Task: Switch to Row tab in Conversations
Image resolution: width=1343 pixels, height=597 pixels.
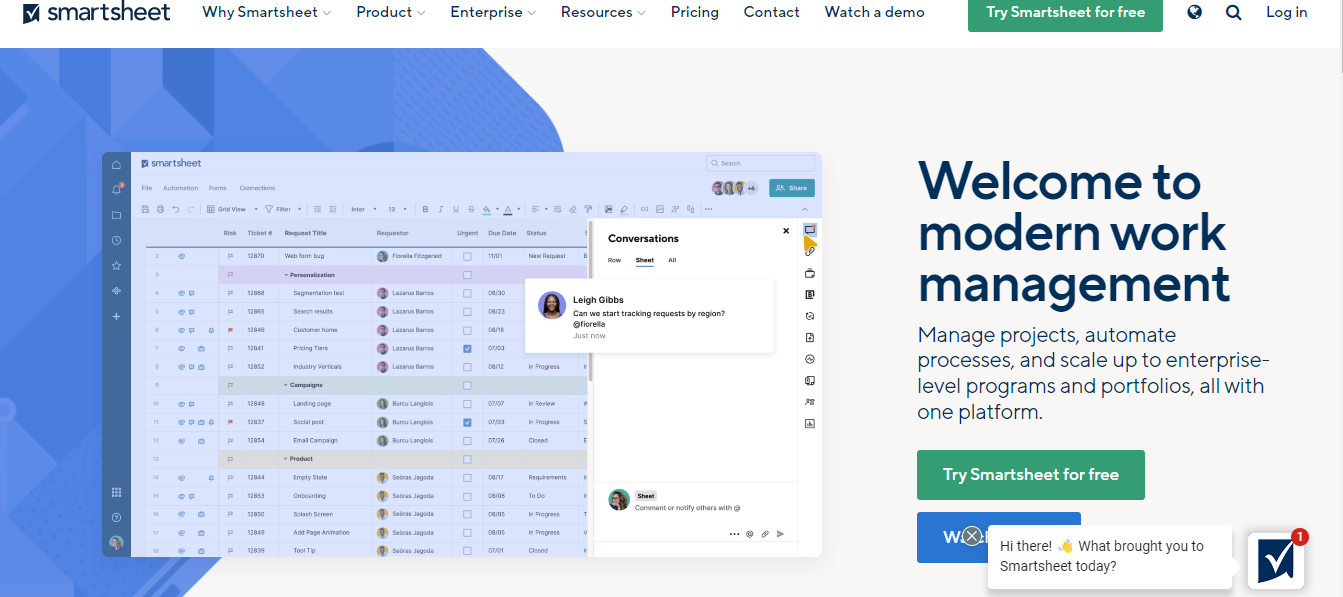Action: pos(614,260)
